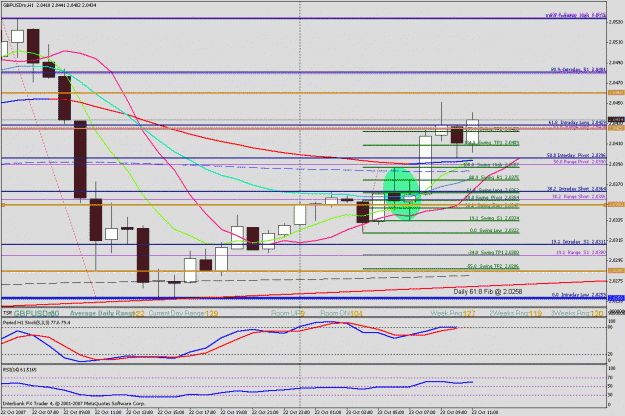Select the '61.8 Intraday Long' level label
This screenshot has height=416, width=625.
coord(577,122)
